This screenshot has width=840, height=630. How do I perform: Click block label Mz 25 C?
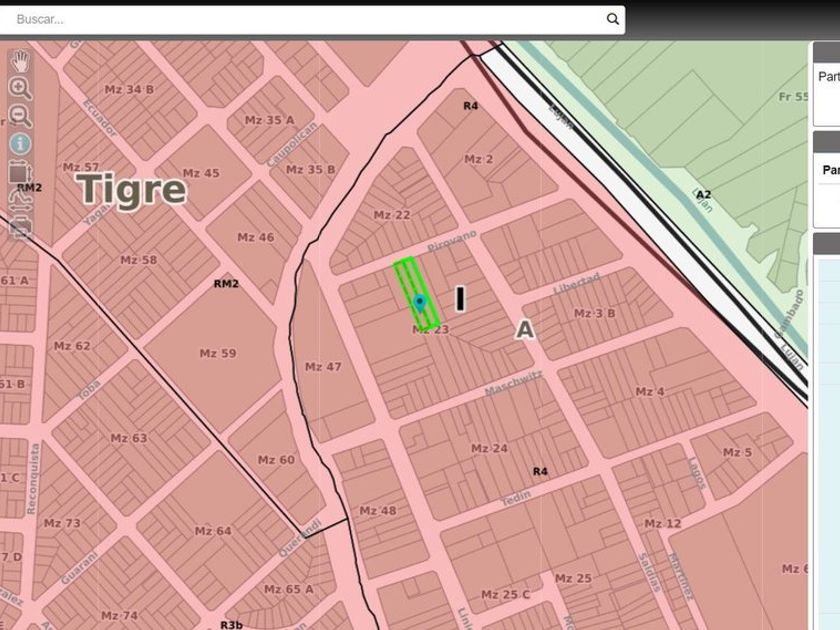(x=506, y=595)
